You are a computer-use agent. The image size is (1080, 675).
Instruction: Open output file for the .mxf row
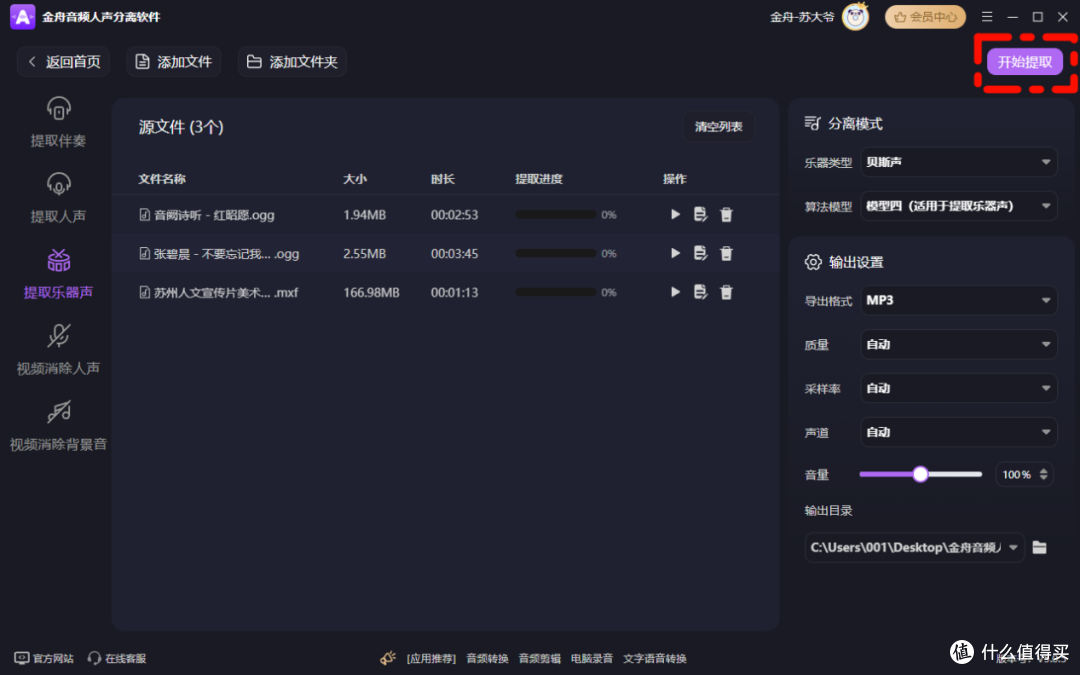click(700, 292)
